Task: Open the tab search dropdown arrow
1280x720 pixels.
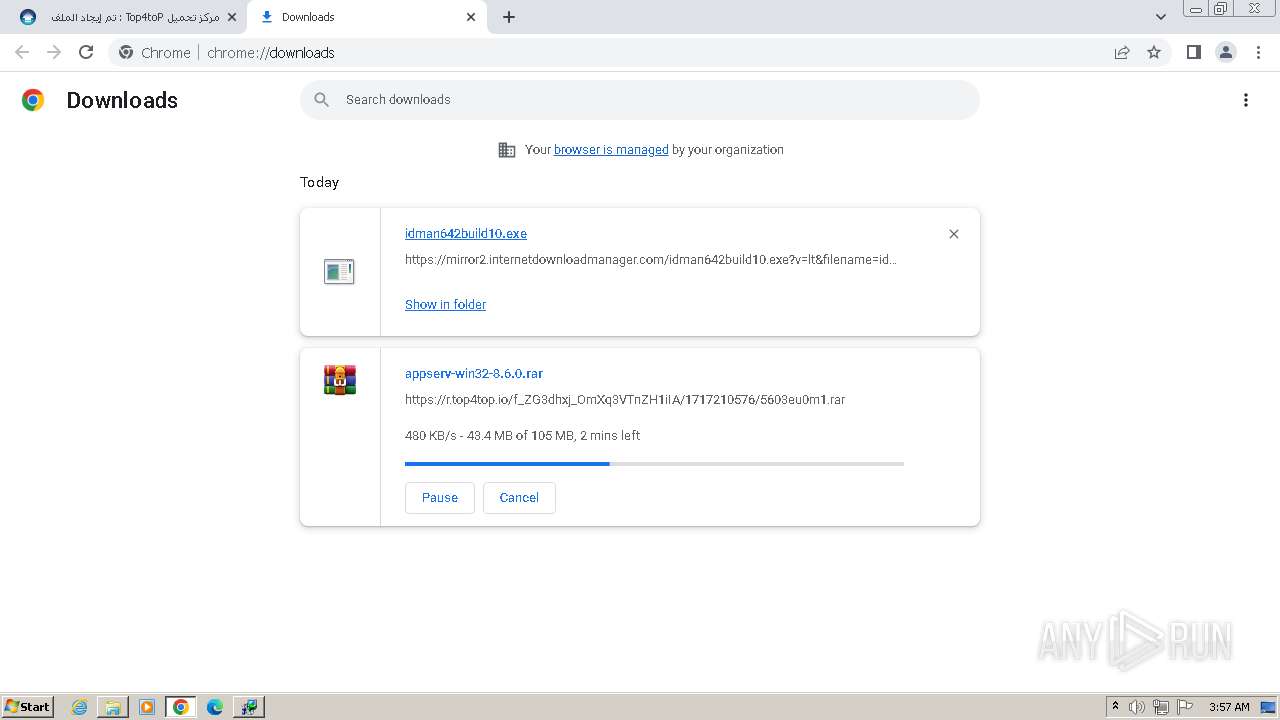Action: [1160, 17]
